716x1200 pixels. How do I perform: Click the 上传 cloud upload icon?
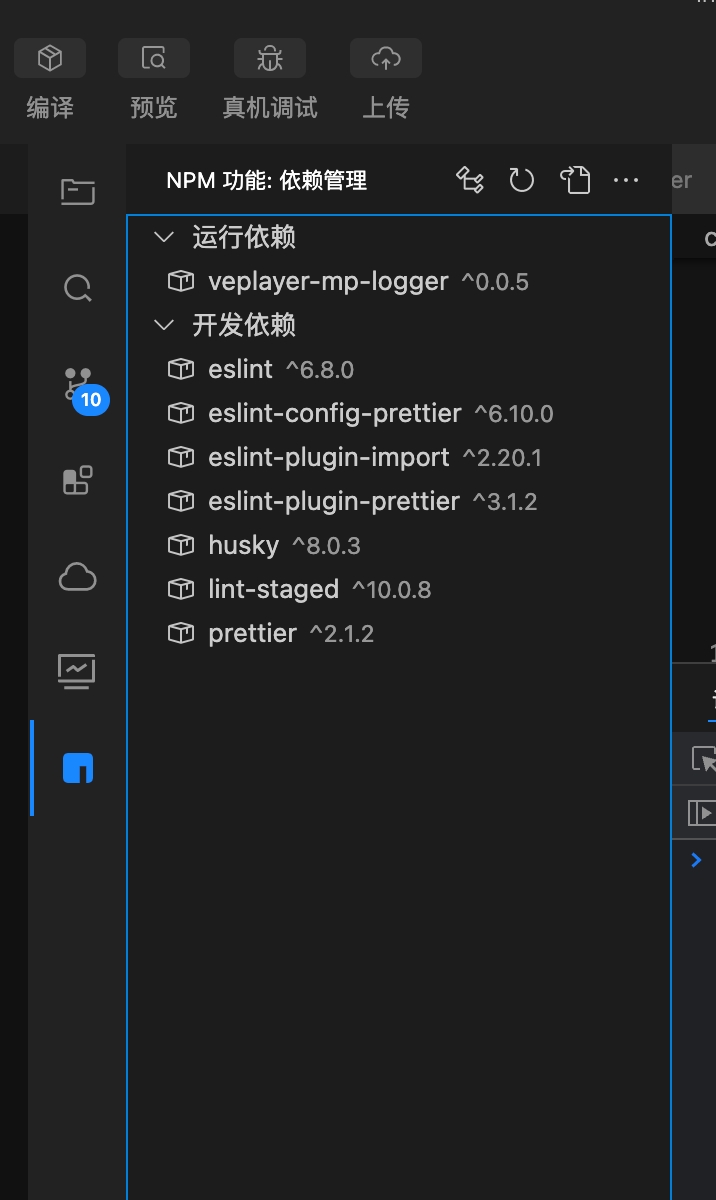click(x=386, y=59)
